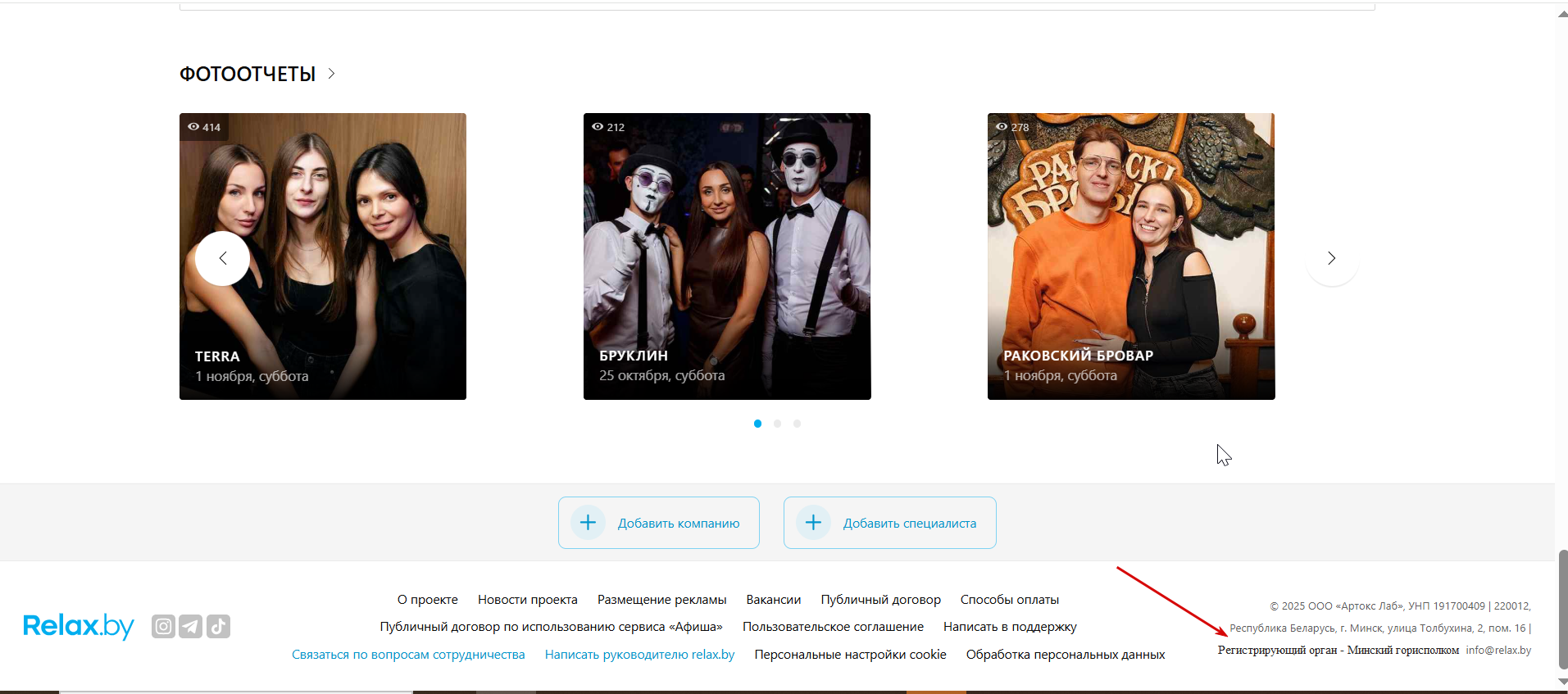Image resolution: width=1568 pixels, height=694 pixels.
Task: Open the Размещение рекламы link
Action: (x=662, y=600)
